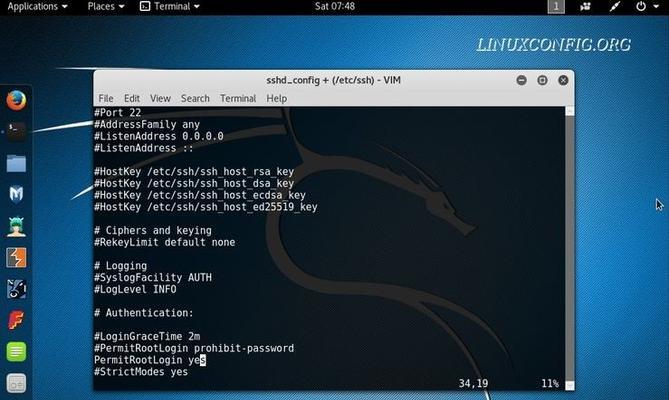This screenshot has height=400, width=669.
Task: Expand the Terminal app menu in top bar
Action: pos(170,6)
